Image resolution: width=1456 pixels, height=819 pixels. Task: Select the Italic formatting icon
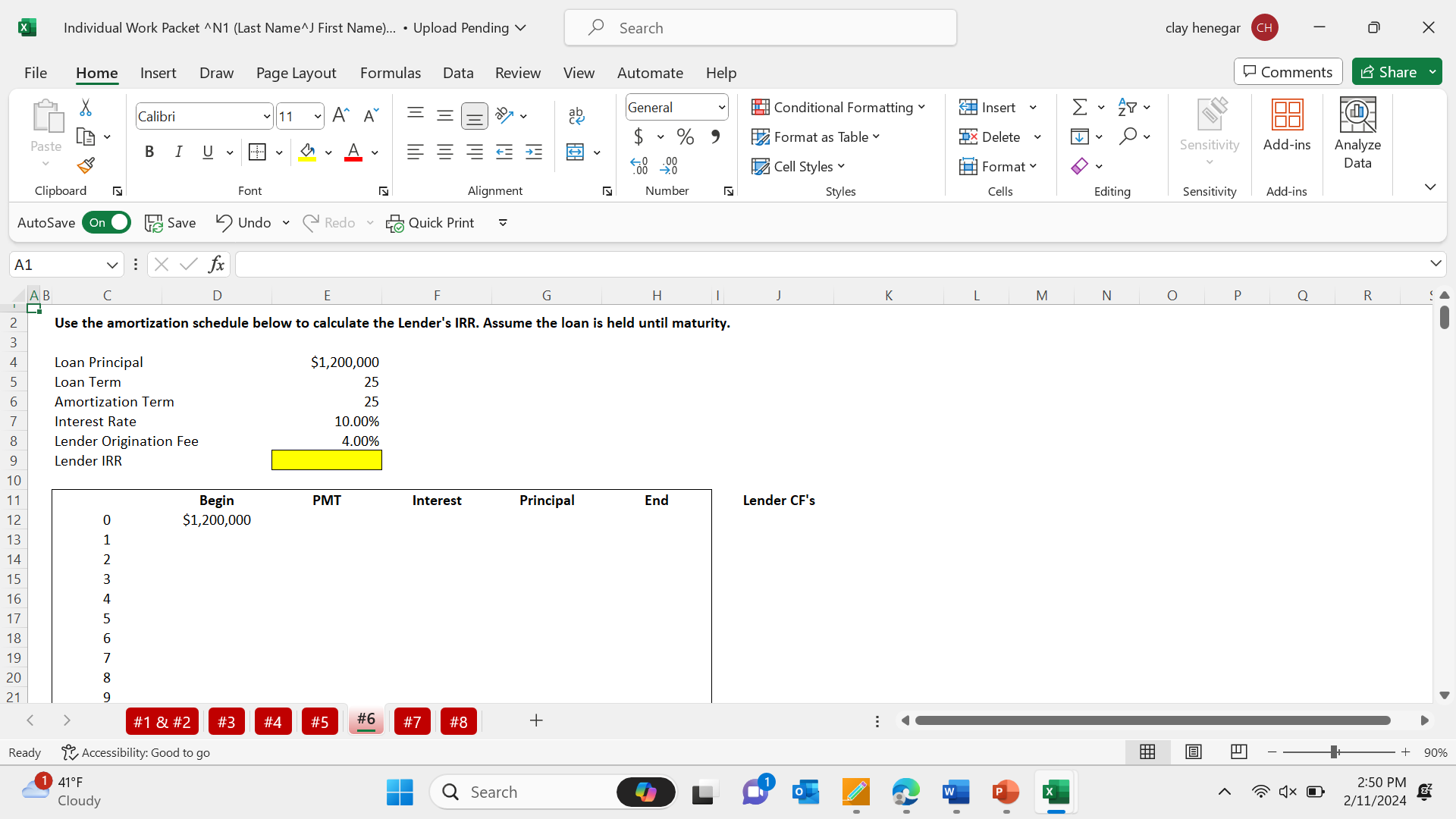coord(179,152)
